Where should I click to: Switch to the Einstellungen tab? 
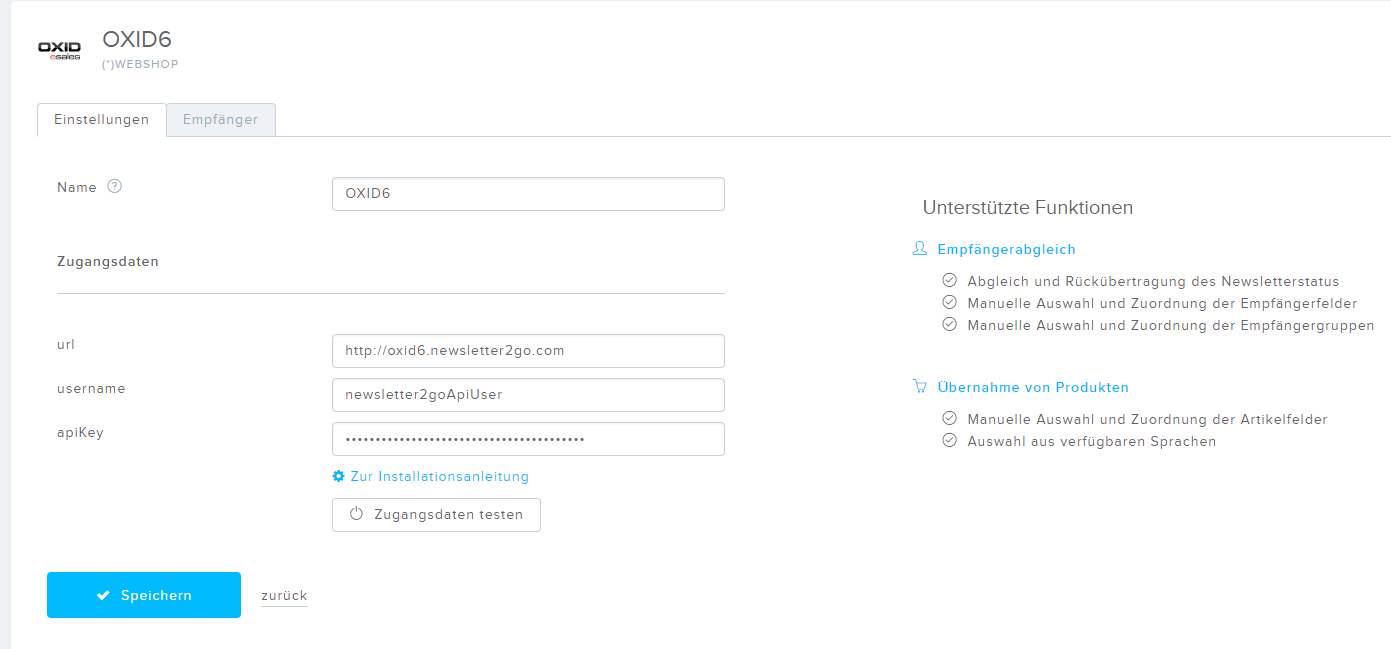(x=102, y=119)
